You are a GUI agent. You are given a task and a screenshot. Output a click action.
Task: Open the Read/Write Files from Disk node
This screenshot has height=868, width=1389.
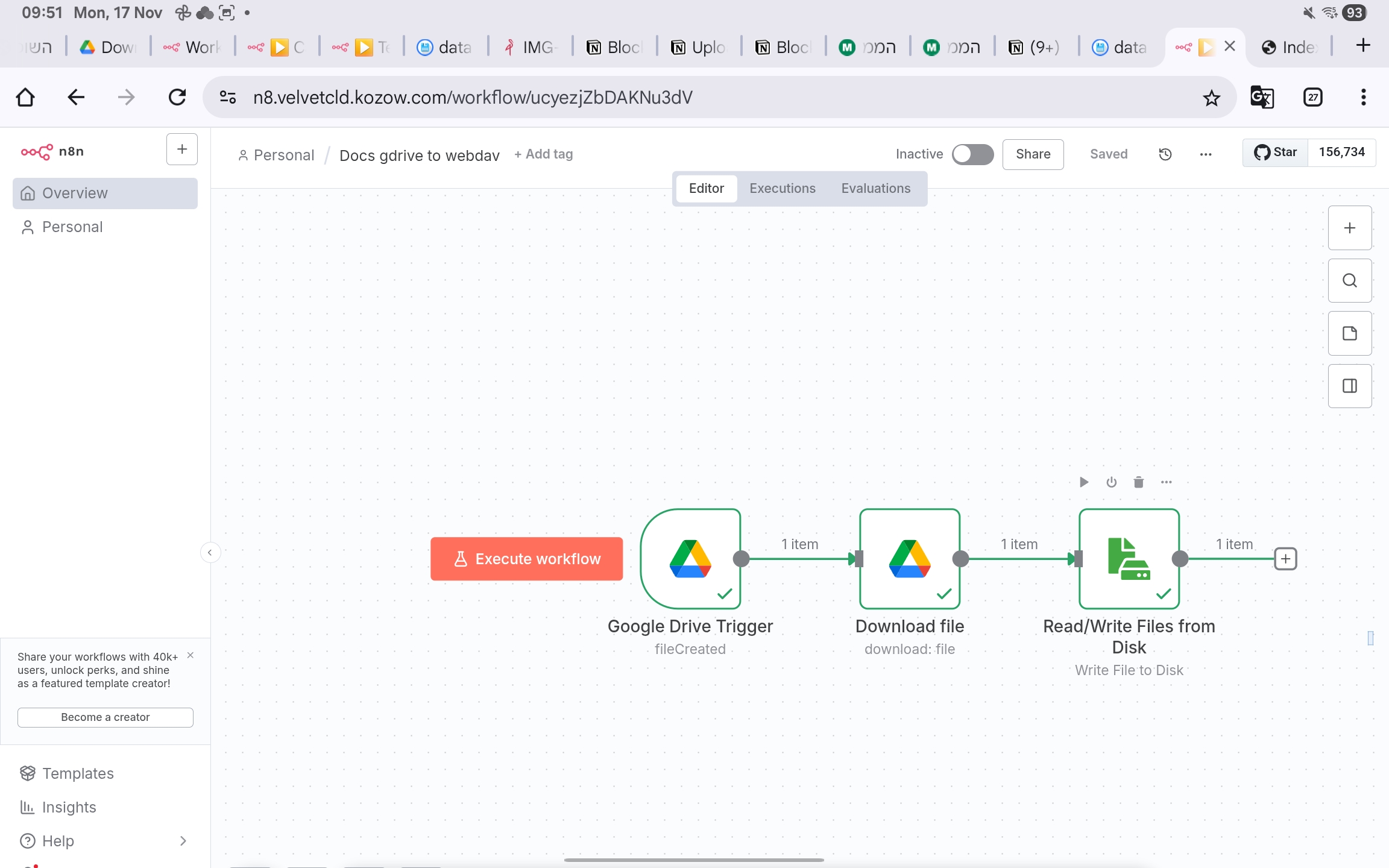tap(1129, 558)
